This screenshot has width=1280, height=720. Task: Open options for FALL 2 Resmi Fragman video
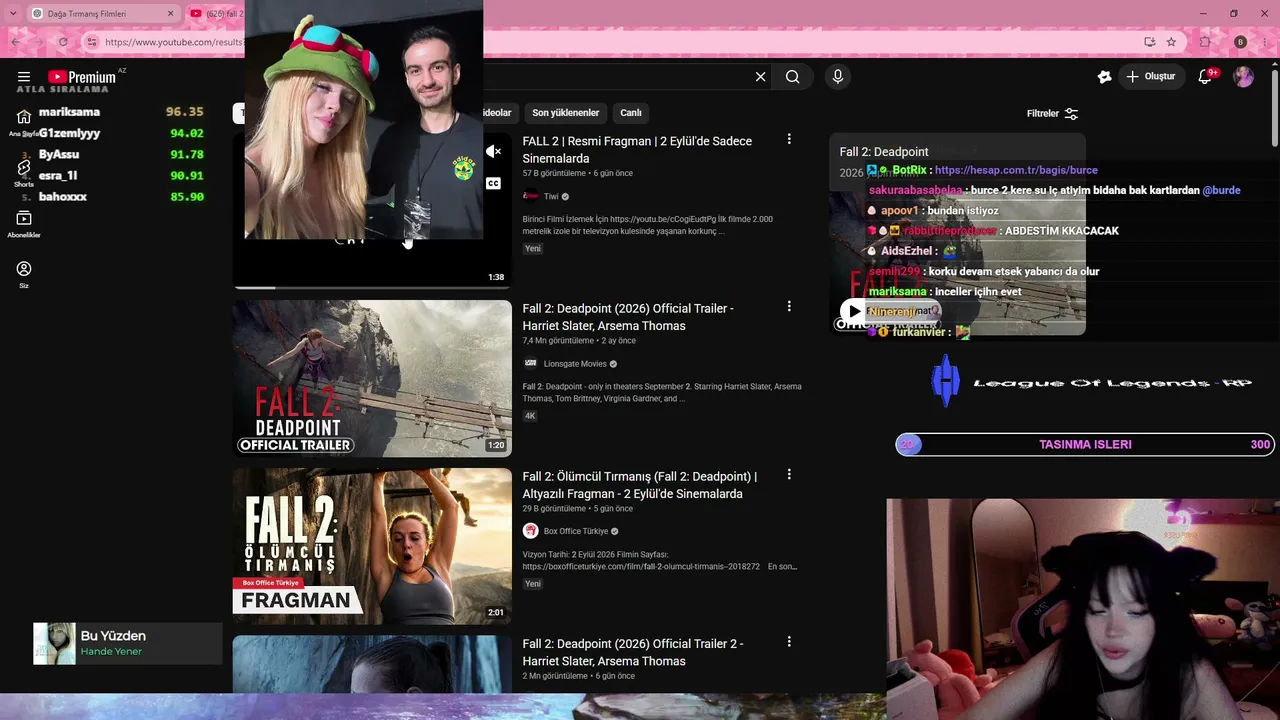789,140
